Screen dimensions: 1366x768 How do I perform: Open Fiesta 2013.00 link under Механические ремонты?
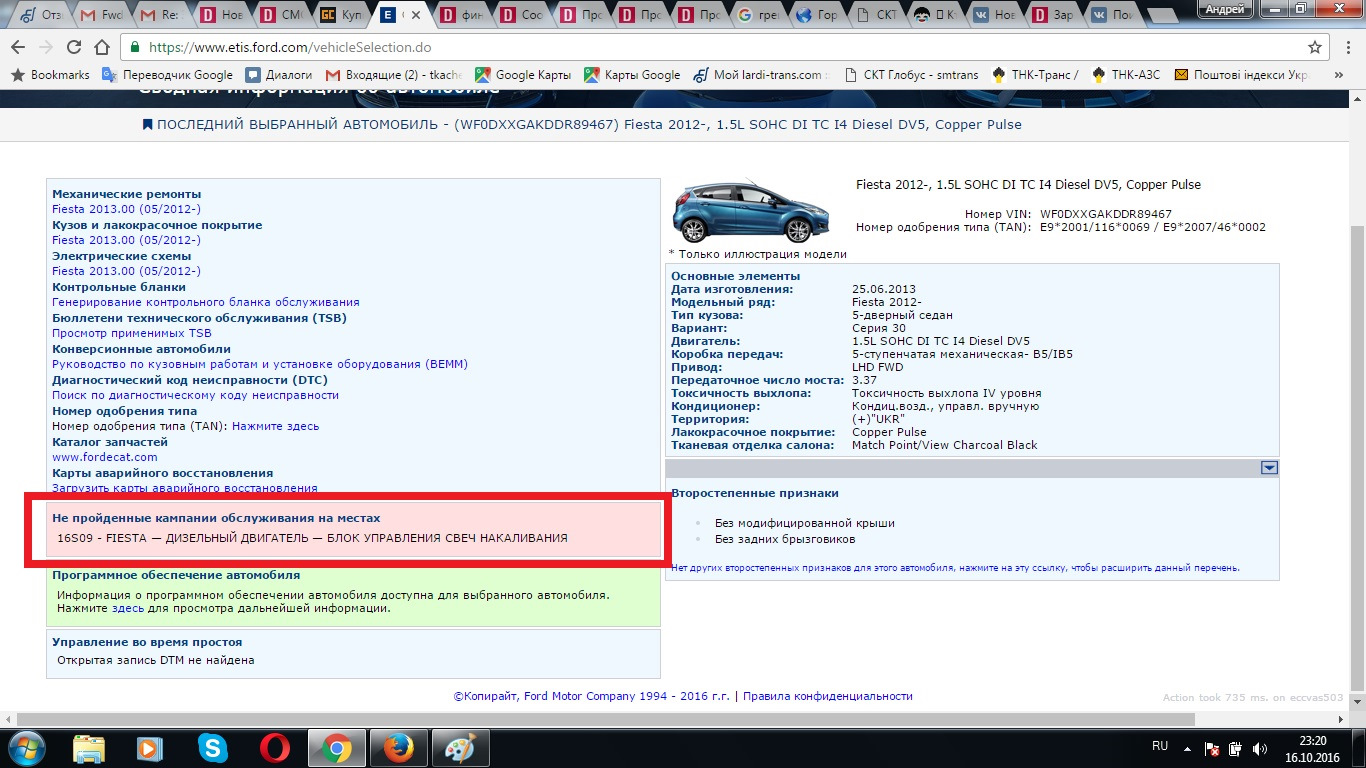(126, 209)
